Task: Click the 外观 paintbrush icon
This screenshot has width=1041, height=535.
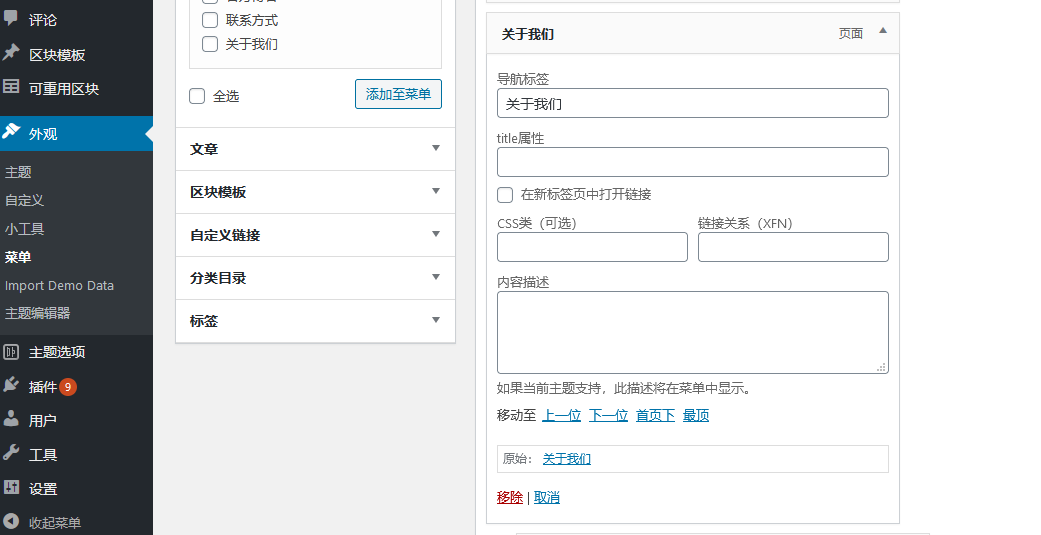Action: (x=11, y=131)
